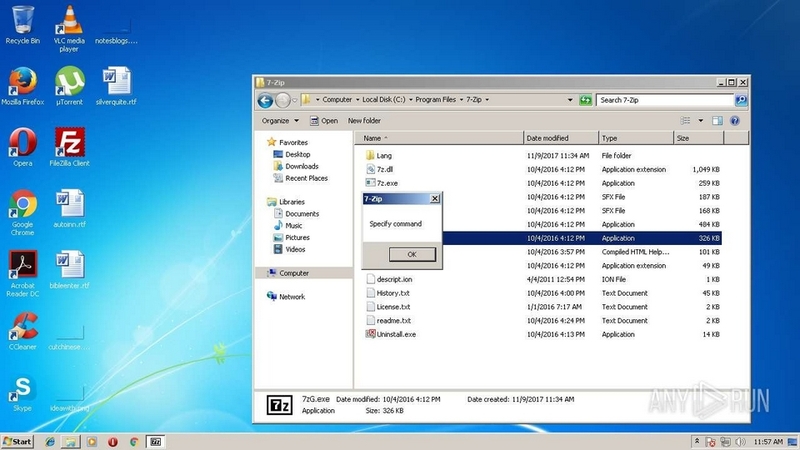Expand the address bar history dropdown
The image size is (800, 450).
click(569, 100)
